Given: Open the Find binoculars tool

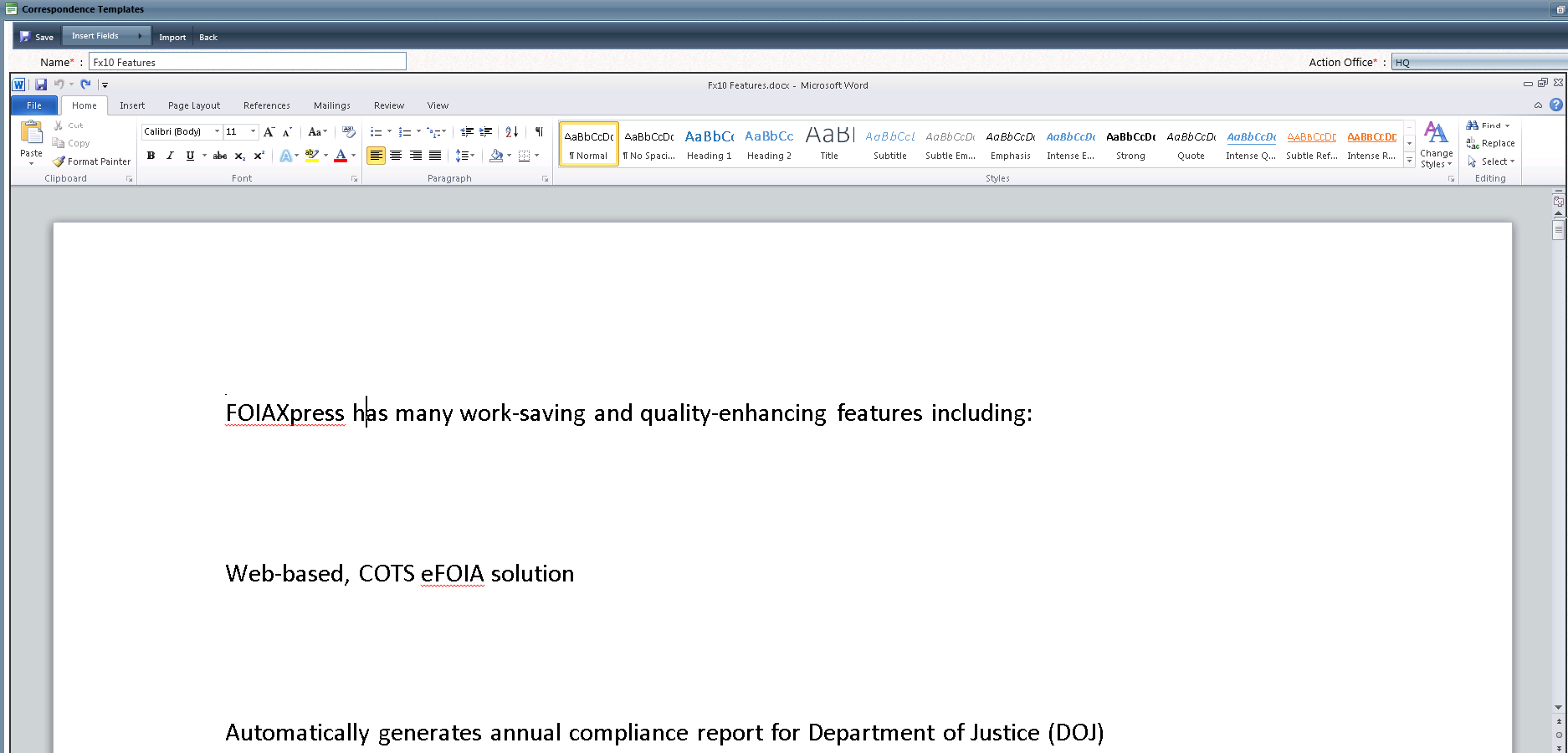Looking at the screenshot, I should click(x=1488, y=125).
